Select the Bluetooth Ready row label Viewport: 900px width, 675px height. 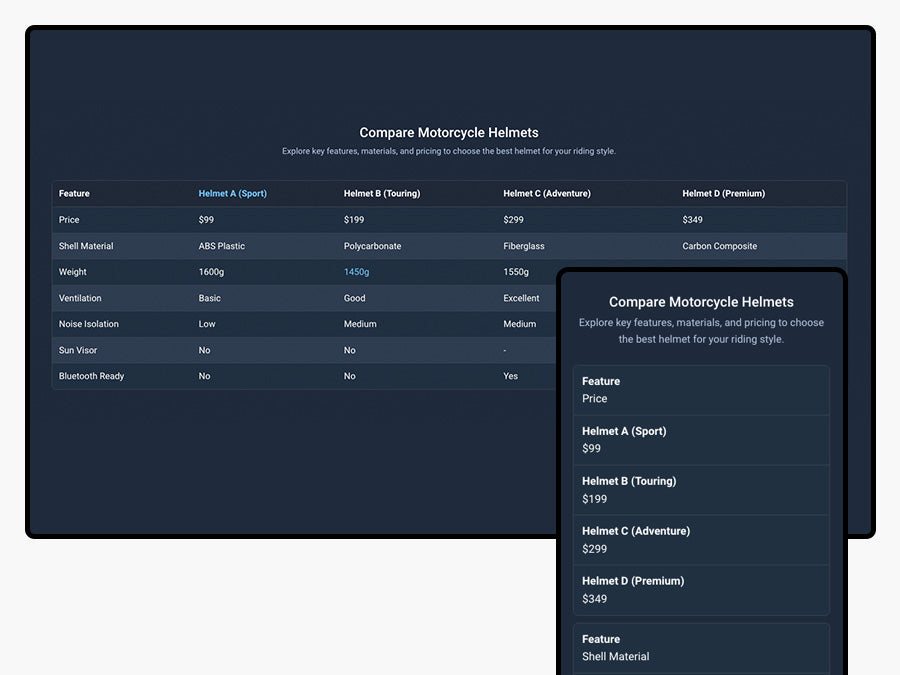coord(91,376)
